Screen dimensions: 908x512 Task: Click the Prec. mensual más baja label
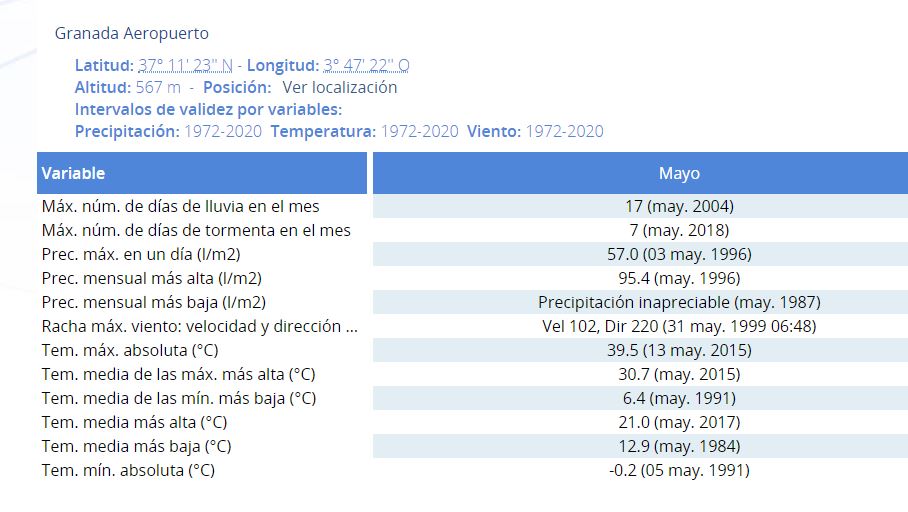153,302
